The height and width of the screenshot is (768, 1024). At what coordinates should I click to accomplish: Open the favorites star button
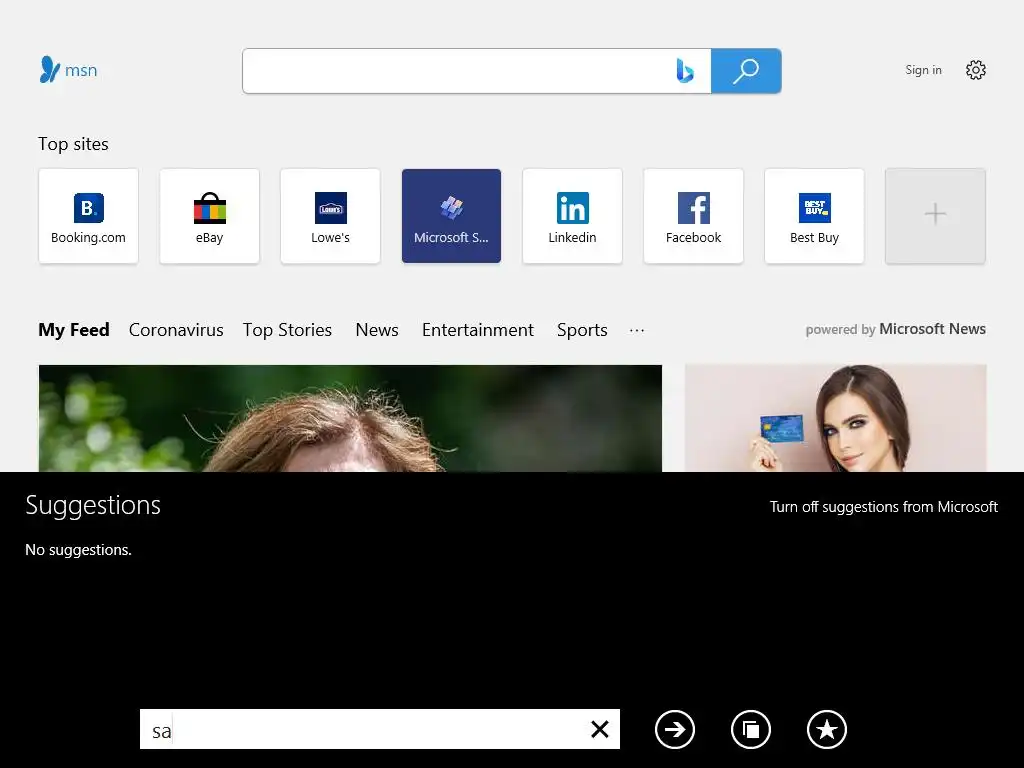[827, 729]
